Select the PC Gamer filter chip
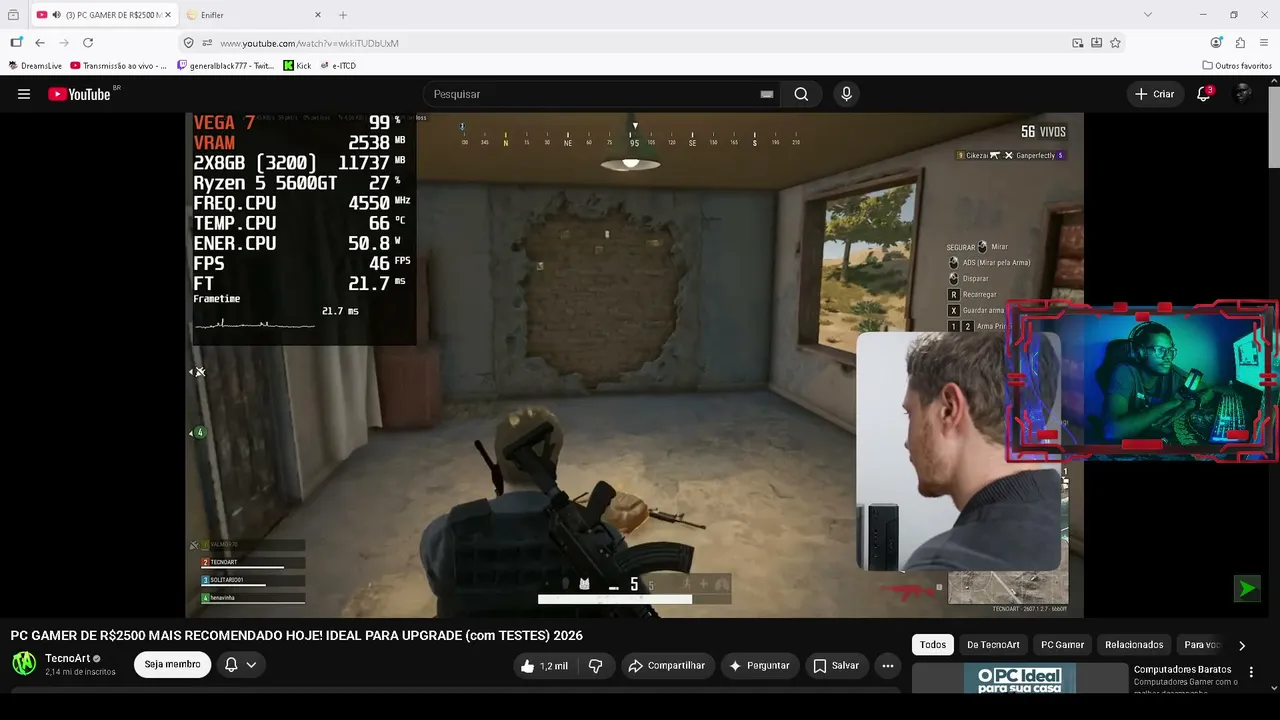Image resolution: width=1280 pixels, height=720 pixels. tap(1062, 645)
